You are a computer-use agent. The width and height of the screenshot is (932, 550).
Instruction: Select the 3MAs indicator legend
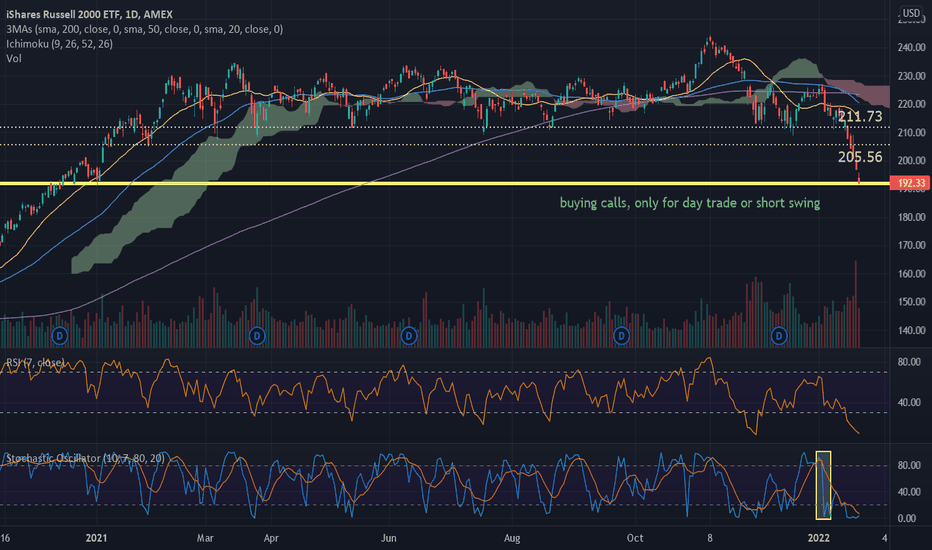(144, 29)
